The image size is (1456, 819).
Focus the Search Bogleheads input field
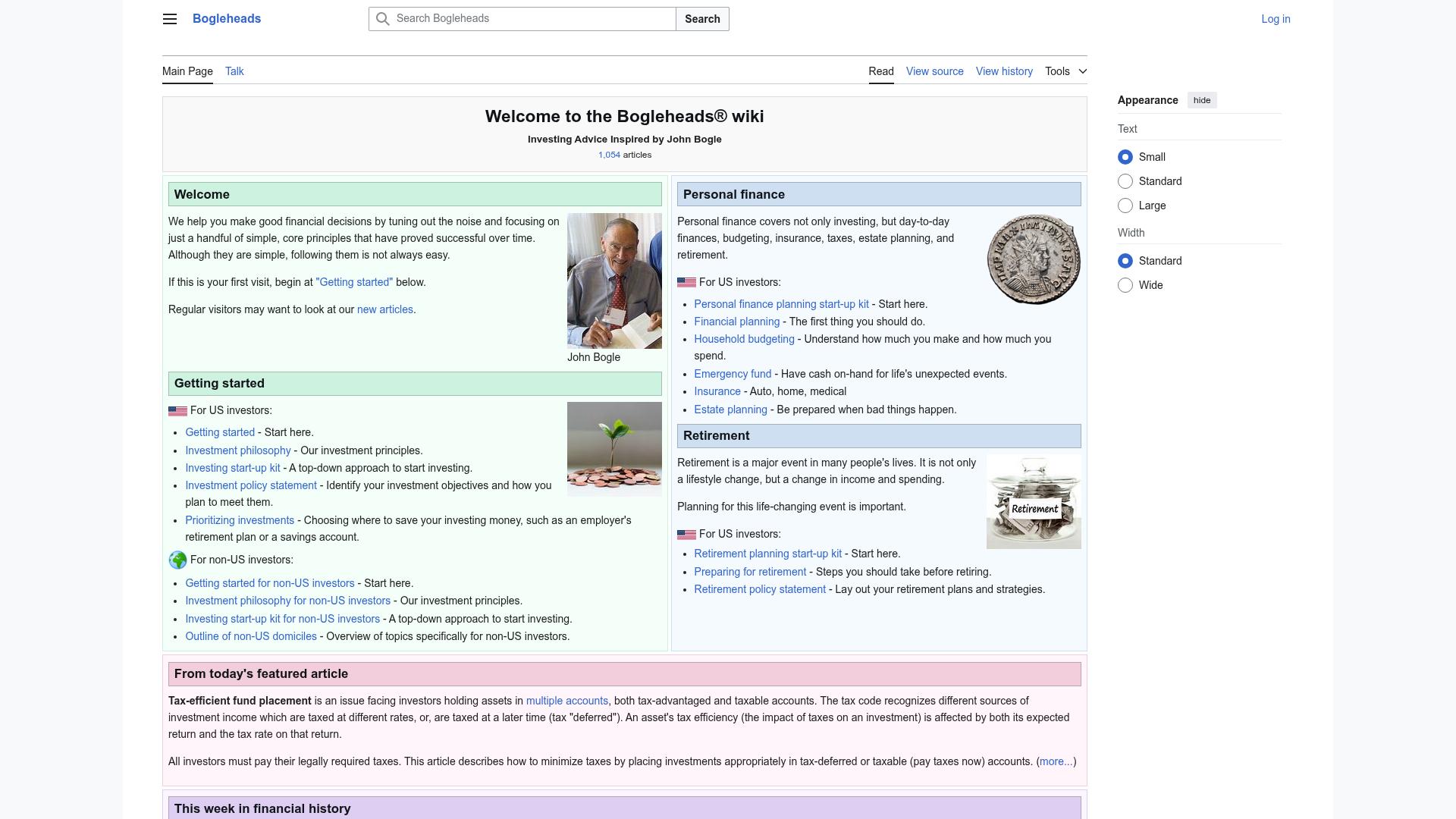point(522,19)
